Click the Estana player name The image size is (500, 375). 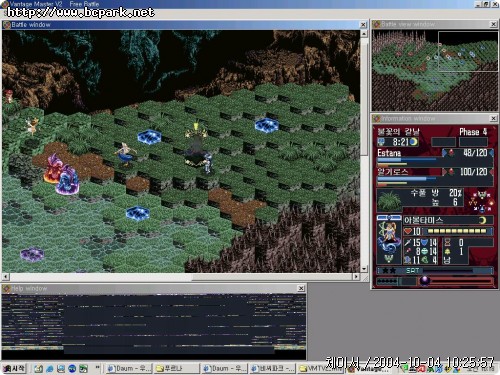tap(389, 153)
